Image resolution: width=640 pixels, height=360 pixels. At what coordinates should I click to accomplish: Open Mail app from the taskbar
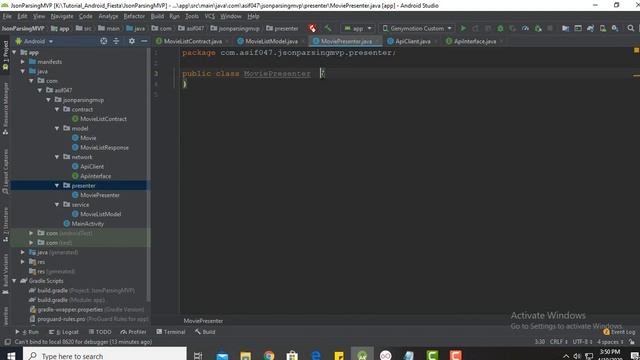pyautogui.click(x=222, y=356)
